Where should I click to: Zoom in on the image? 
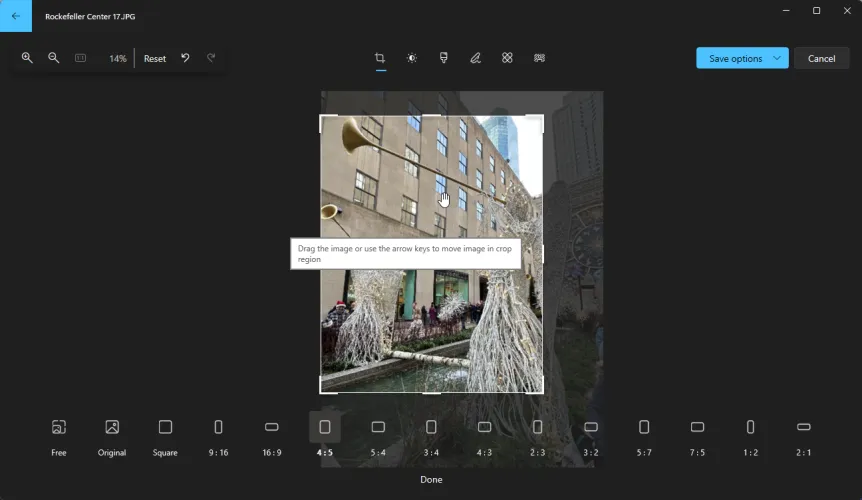tap(27, 58)
